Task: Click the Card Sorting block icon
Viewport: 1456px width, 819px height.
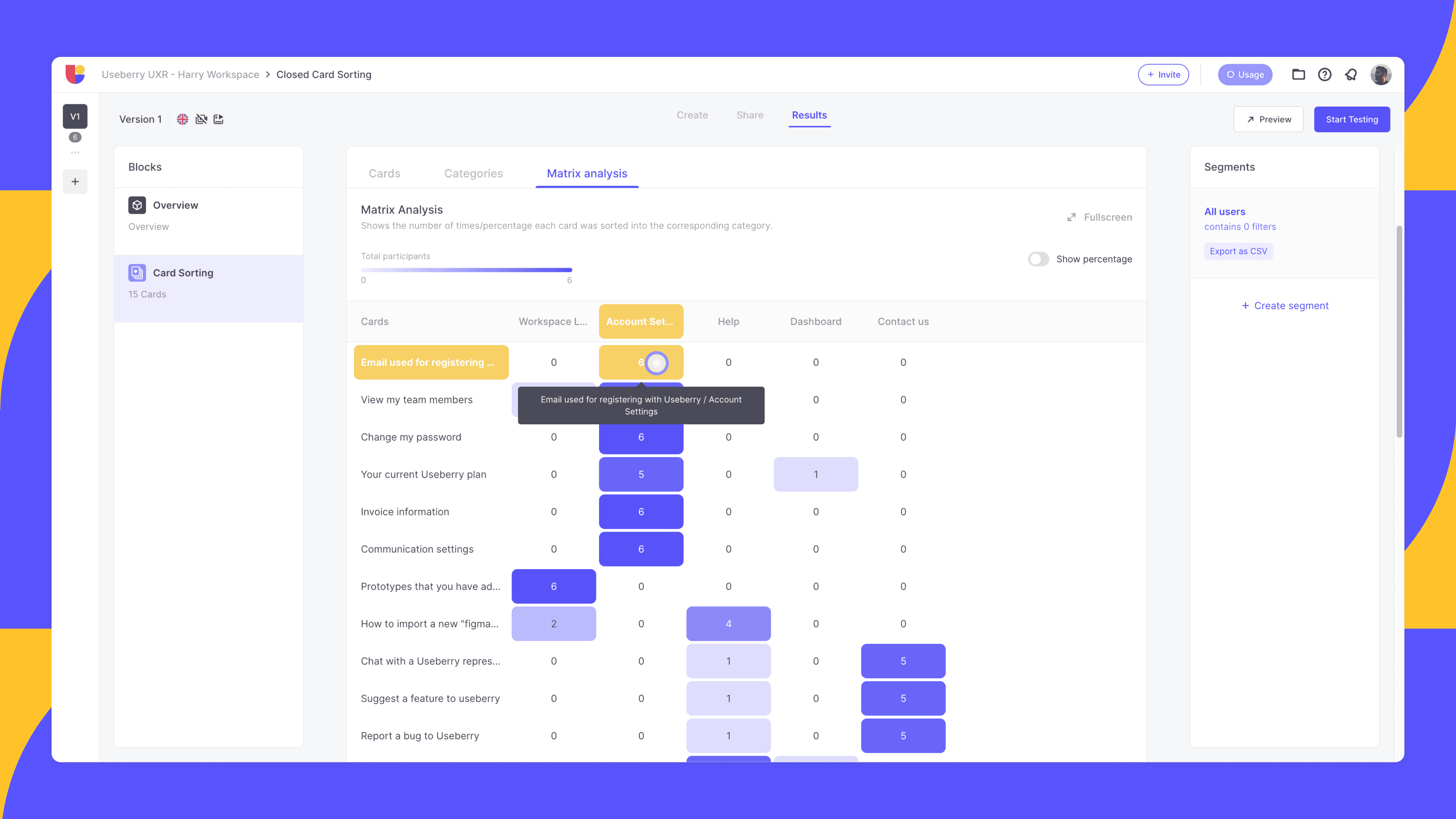Action: click(x=137, y=272)
